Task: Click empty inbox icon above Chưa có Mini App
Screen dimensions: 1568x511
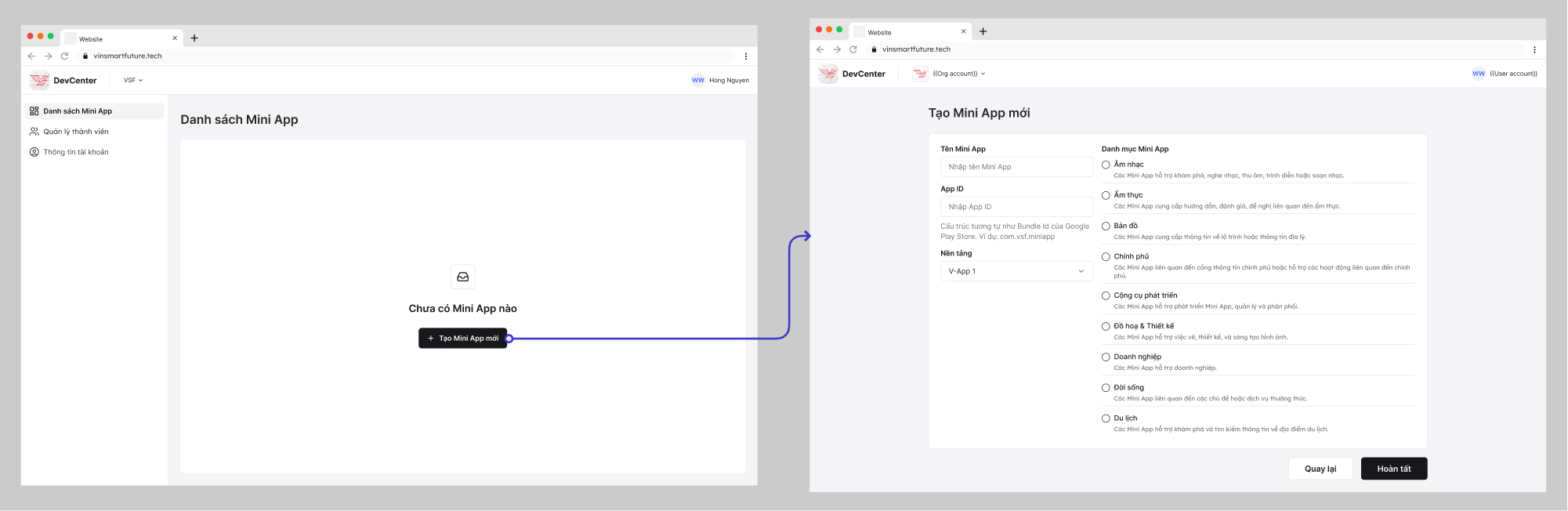Action: 463,277
